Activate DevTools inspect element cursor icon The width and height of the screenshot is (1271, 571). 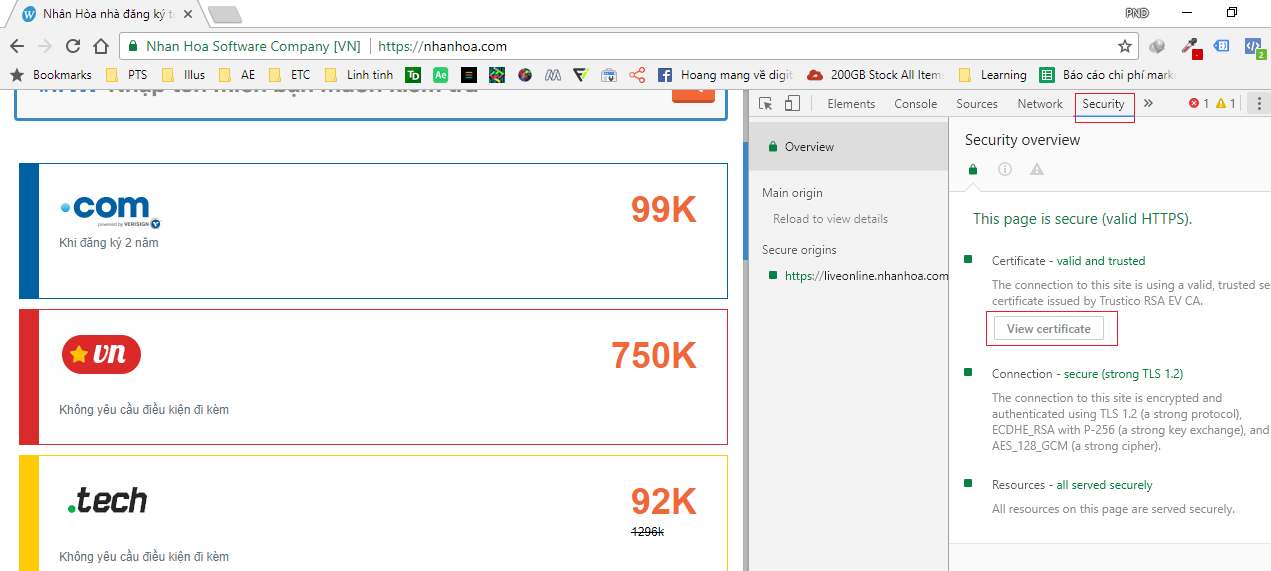pyautogui.click(x=766, y=104)
